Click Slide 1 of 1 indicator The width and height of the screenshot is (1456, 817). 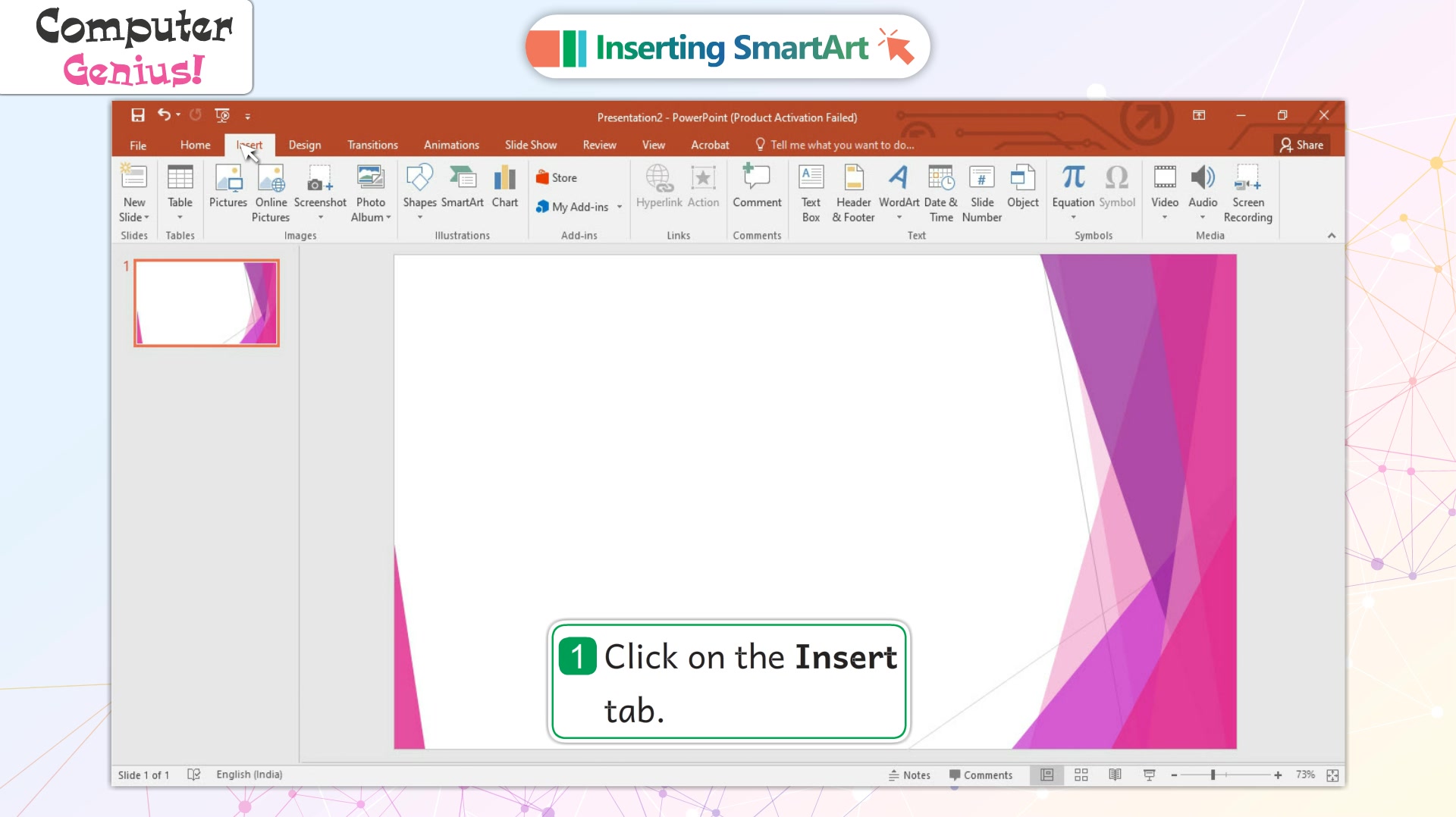click(143, 775)
